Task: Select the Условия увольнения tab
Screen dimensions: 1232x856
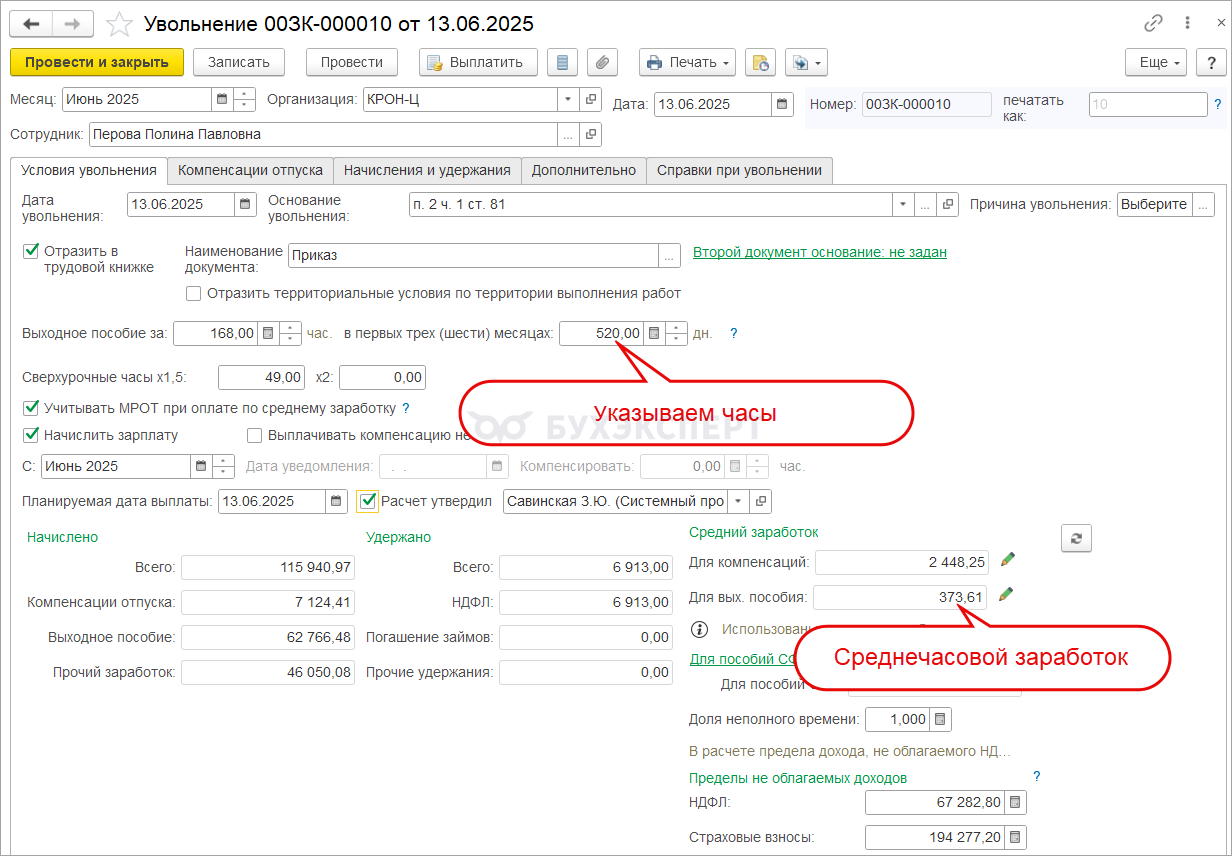Action: 89,170
